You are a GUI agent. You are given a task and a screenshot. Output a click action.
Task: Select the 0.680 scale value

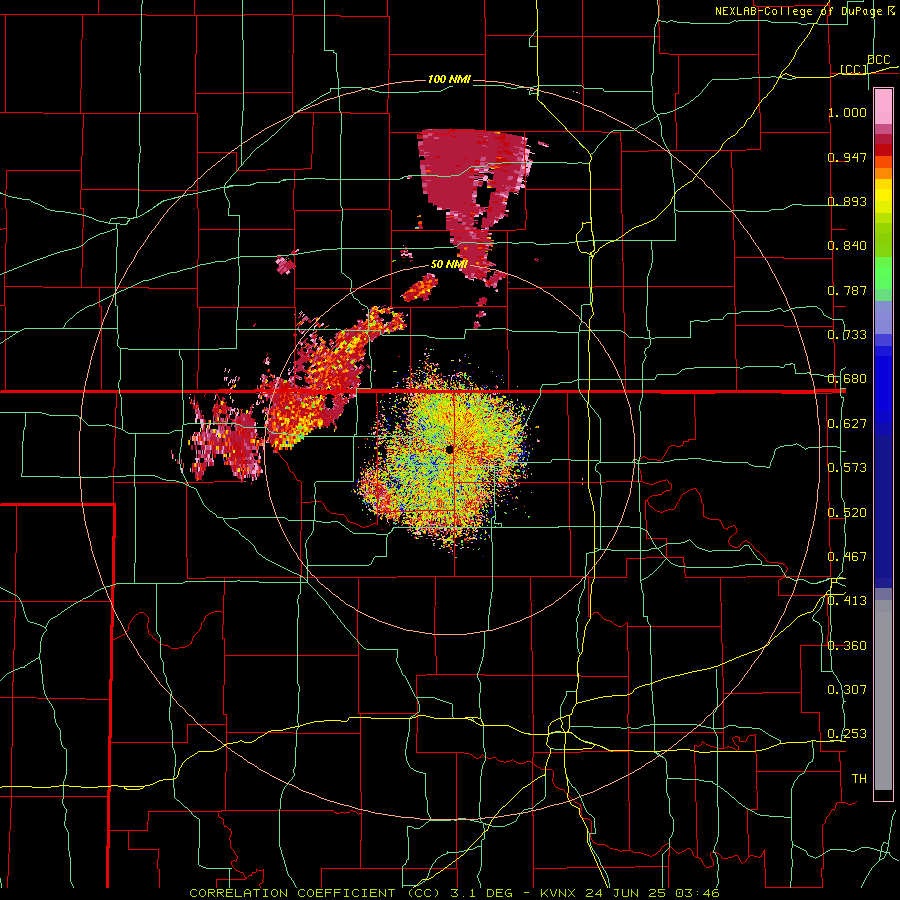[x=847, y=379]
